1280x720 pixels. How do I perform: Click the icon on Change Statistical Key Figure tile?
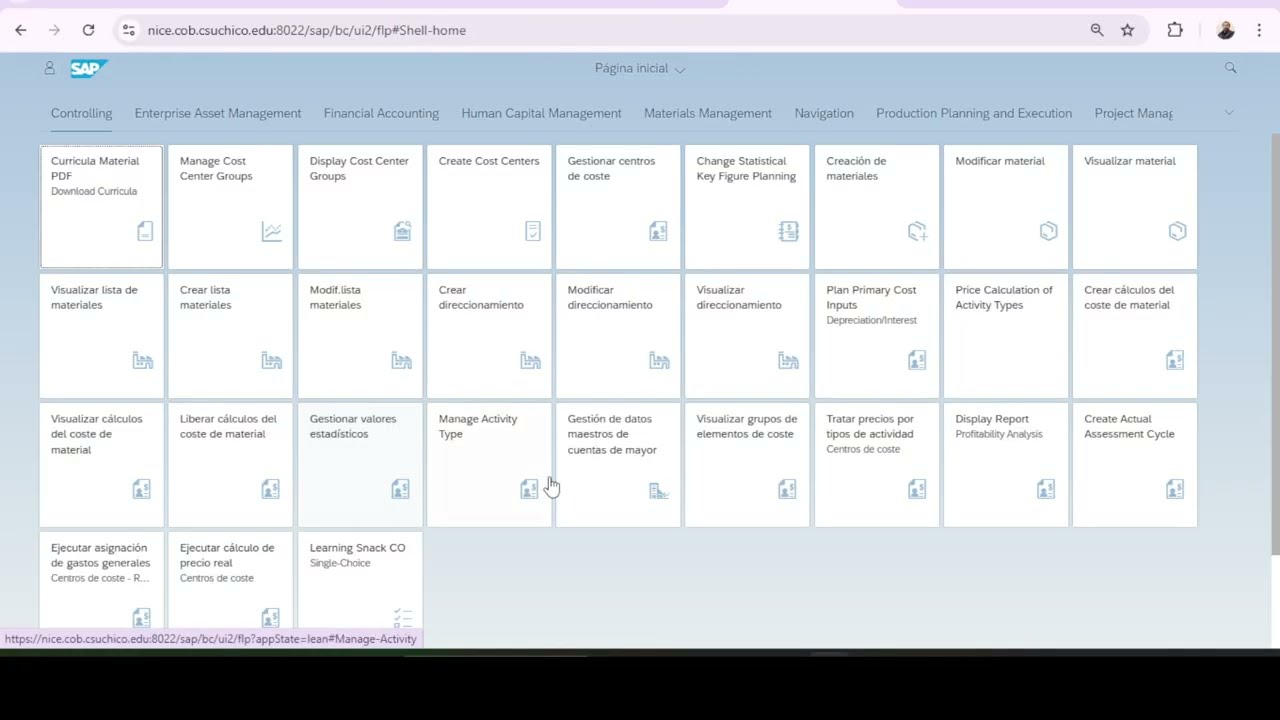(x=788, y=232)
